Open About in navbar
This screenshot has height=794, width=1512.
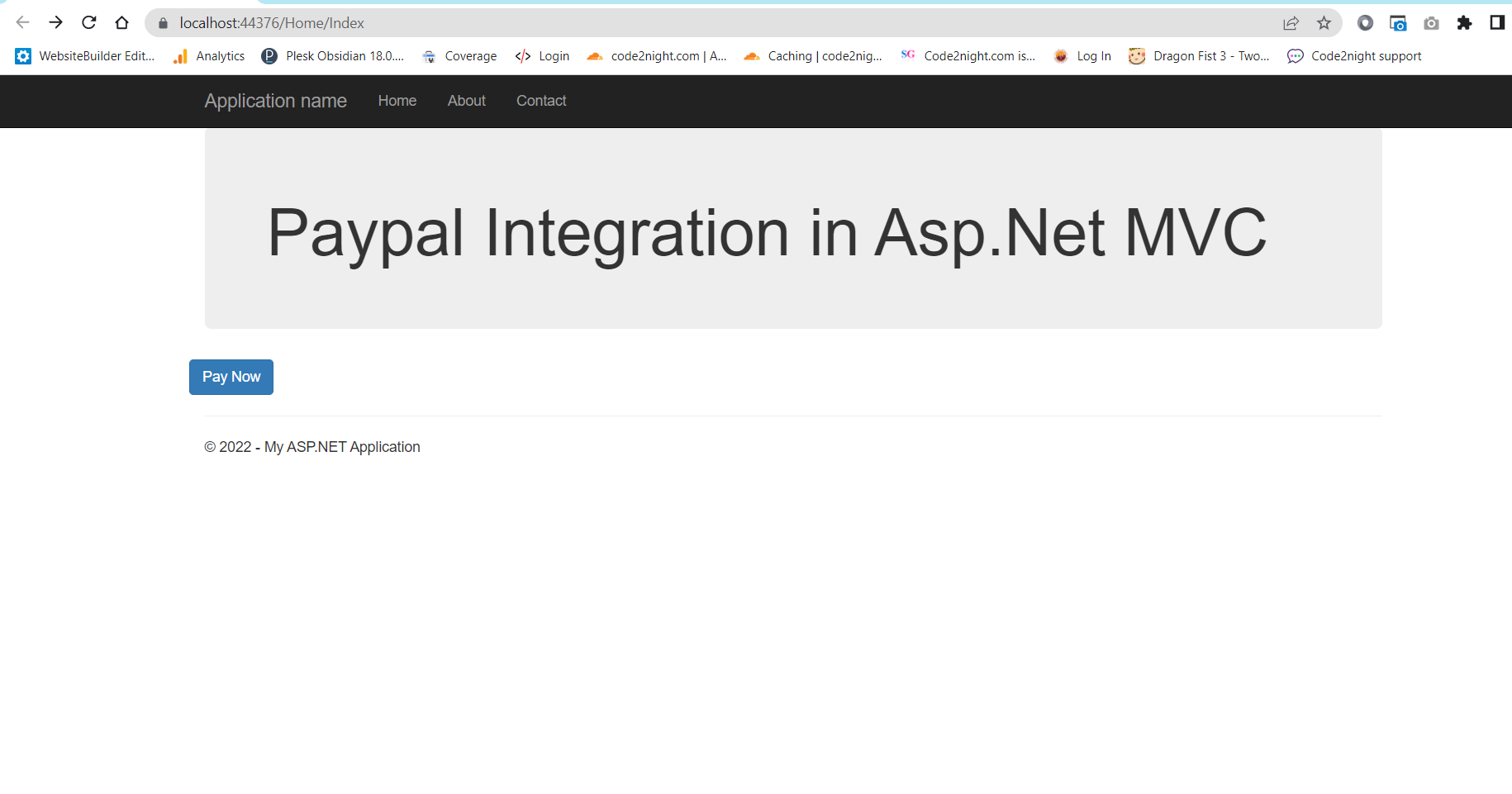pyautogui.click(x=467, y=101)
